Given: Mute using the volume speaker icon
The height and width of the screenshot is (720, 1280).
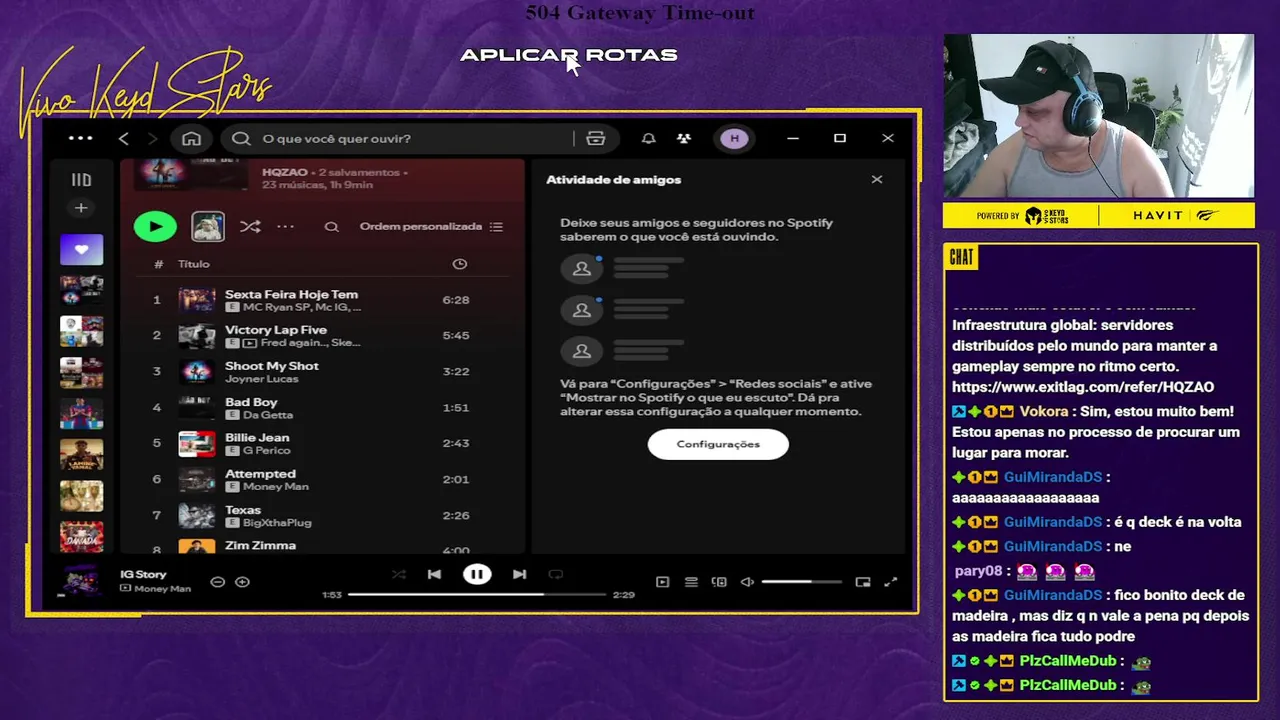Looking at the screenshot, I should click(x=747, y=582).
